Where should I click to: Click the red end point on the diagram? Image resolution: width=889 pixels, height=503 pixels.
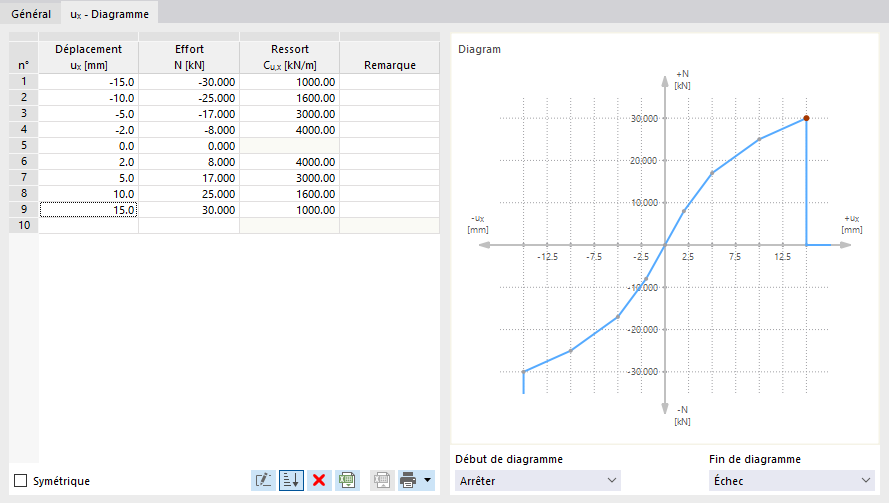(x=806, y=118)
